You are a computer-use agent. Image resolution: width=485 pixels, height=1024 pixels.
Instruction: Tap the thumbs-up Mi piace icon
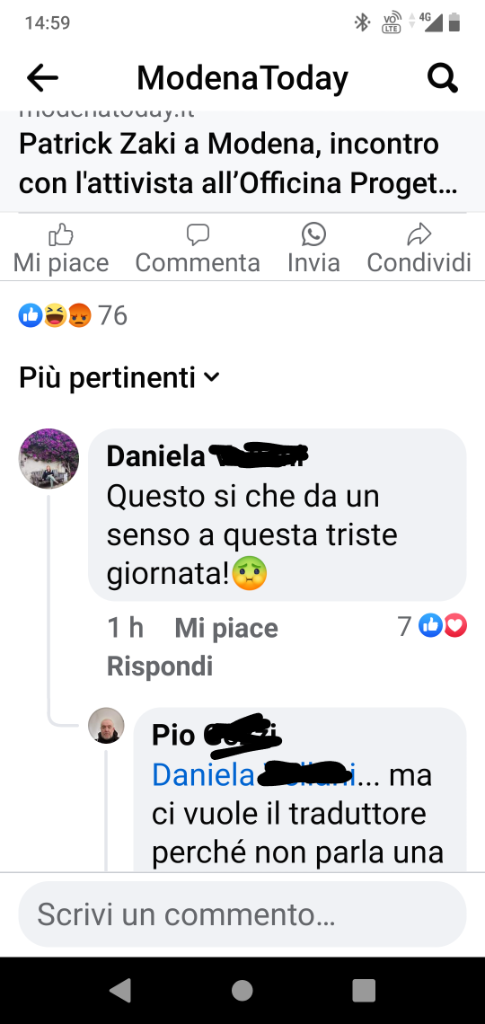[61, 234]
